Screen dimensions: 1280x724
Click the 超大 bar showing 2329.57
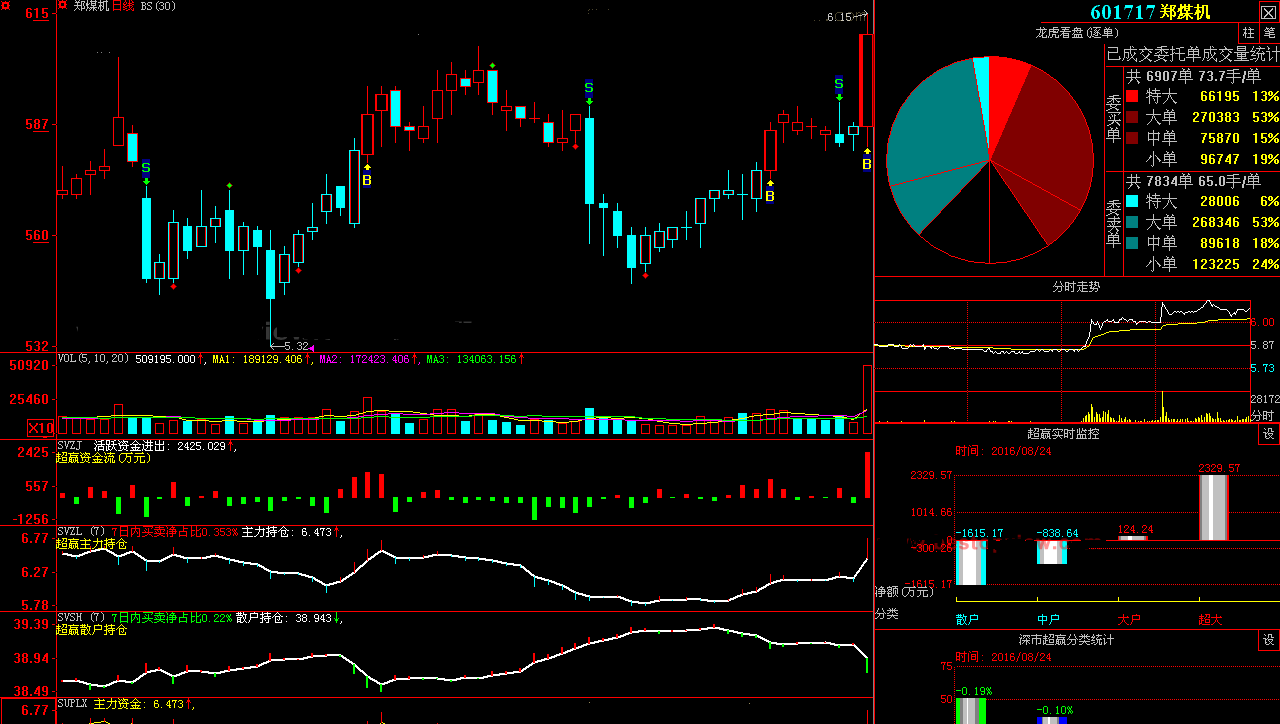tap(1213, 508)
